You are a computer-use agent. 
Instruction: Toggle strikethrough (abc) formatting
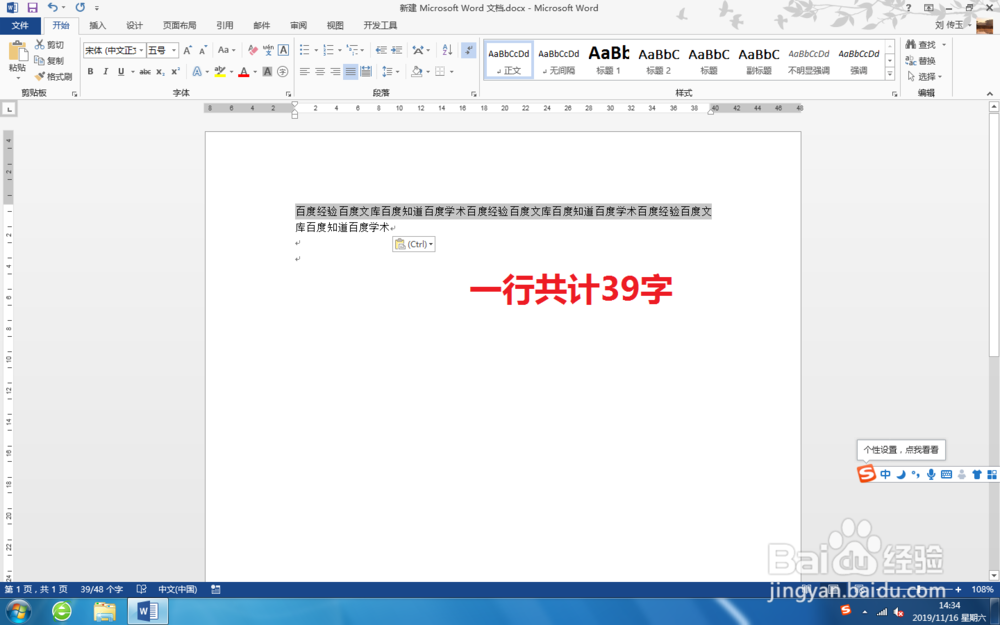pos(145,71)
